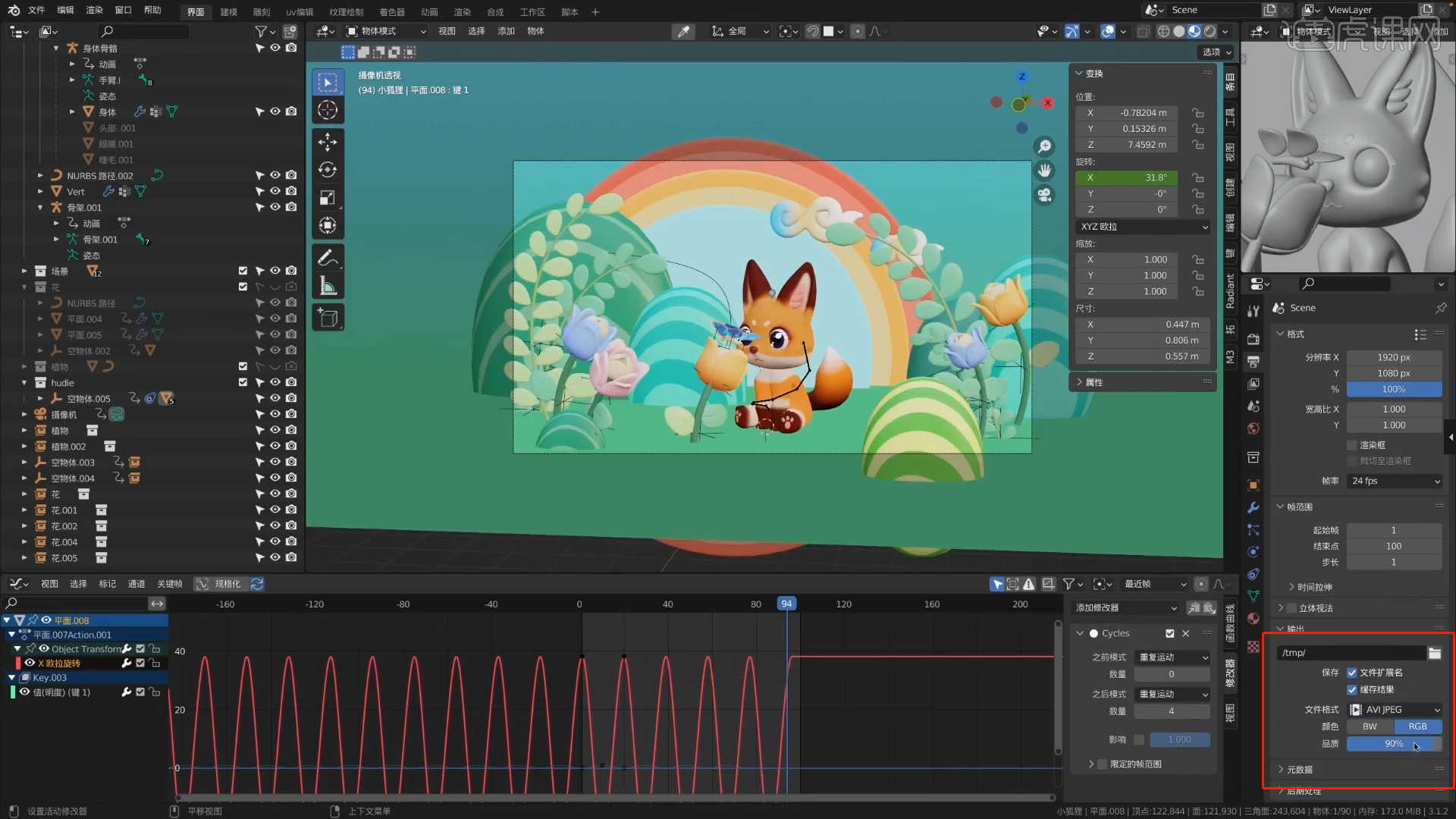Select the Scale tool in viewport toolbar
Screen dimensions: 1456x819
point(328,198)
